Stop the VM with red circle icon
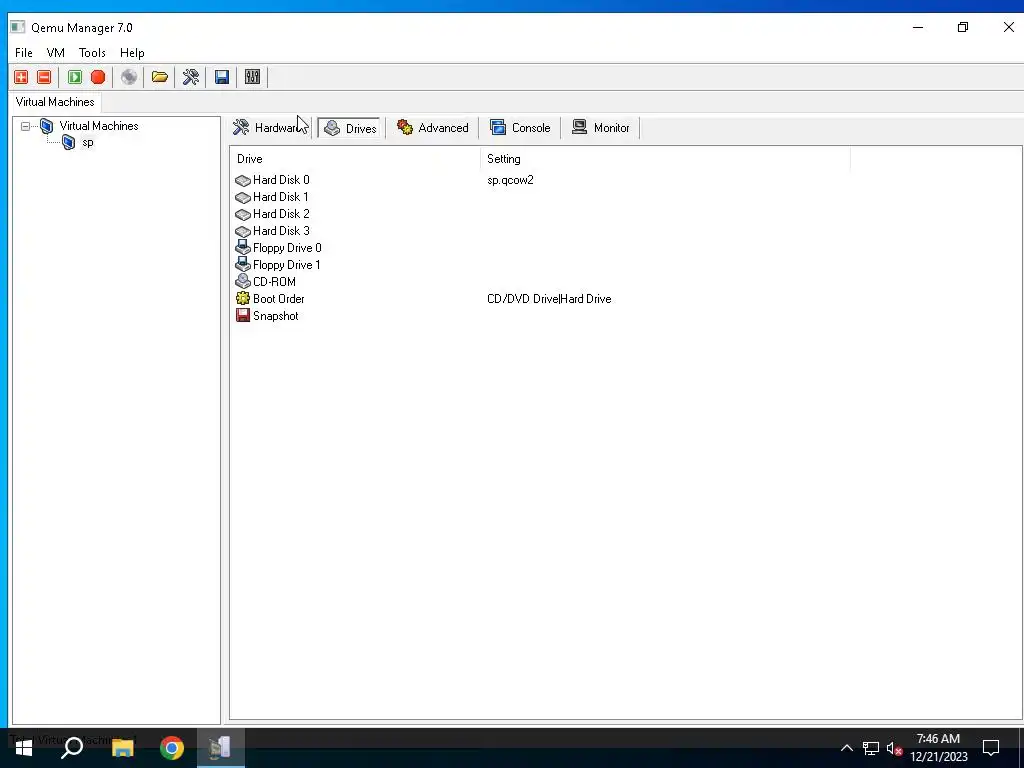 98,77
